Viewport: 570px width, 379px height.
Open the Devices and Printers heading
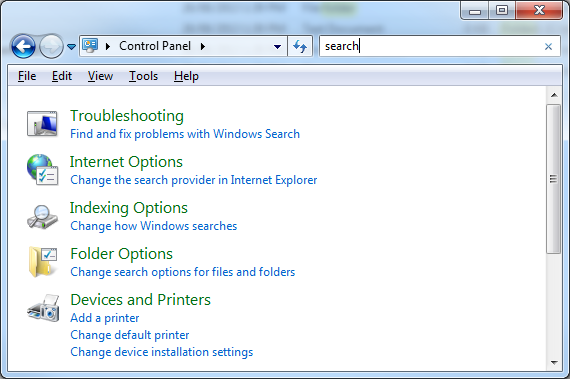point(141,300)
